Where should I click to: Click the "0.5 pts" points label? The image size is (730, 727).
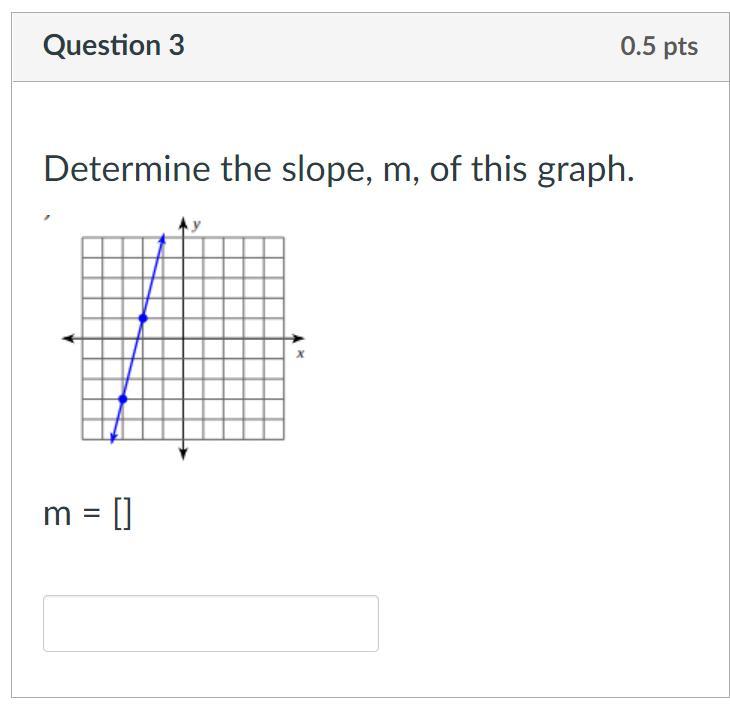(x=658, y=46)
